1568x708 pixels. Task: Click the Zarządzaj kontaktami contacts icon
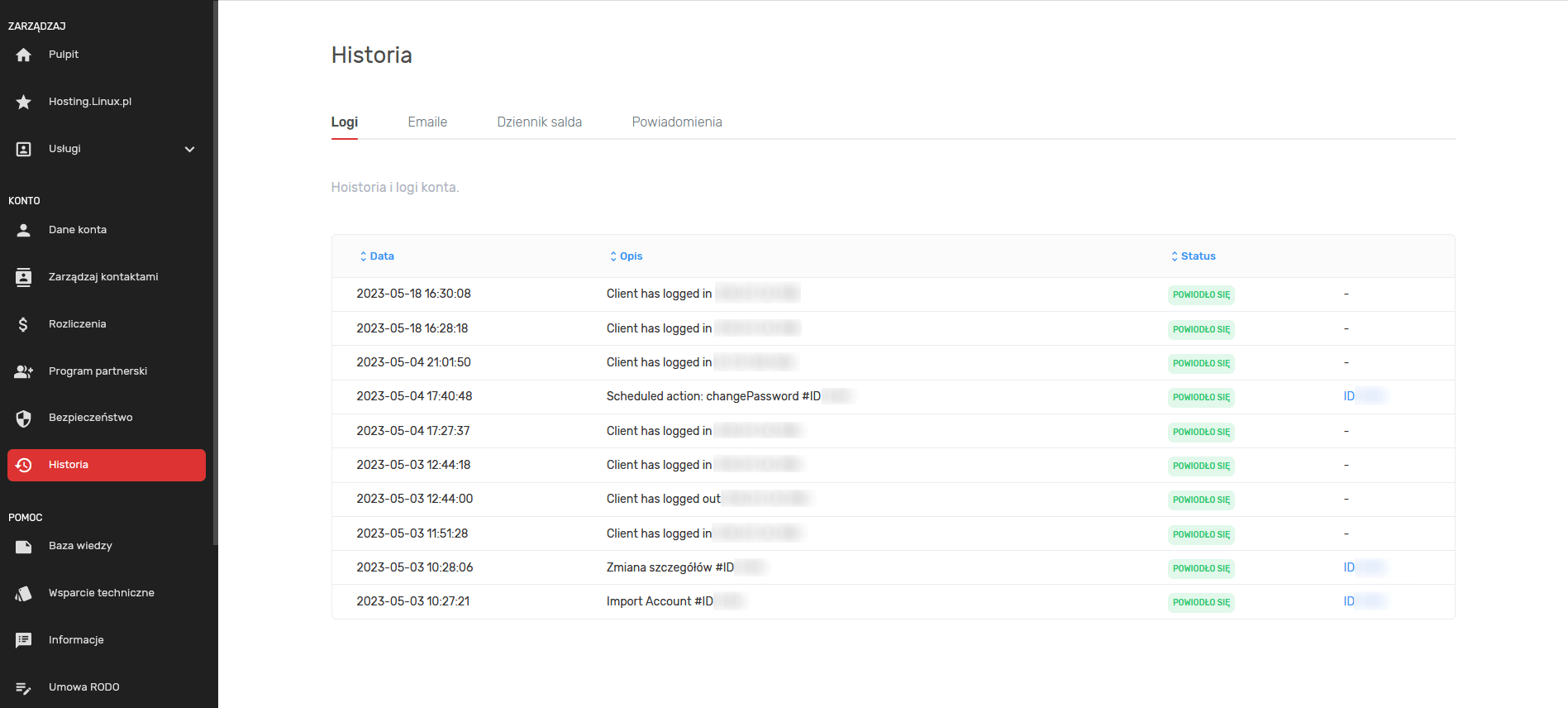[x=23, y=277]
